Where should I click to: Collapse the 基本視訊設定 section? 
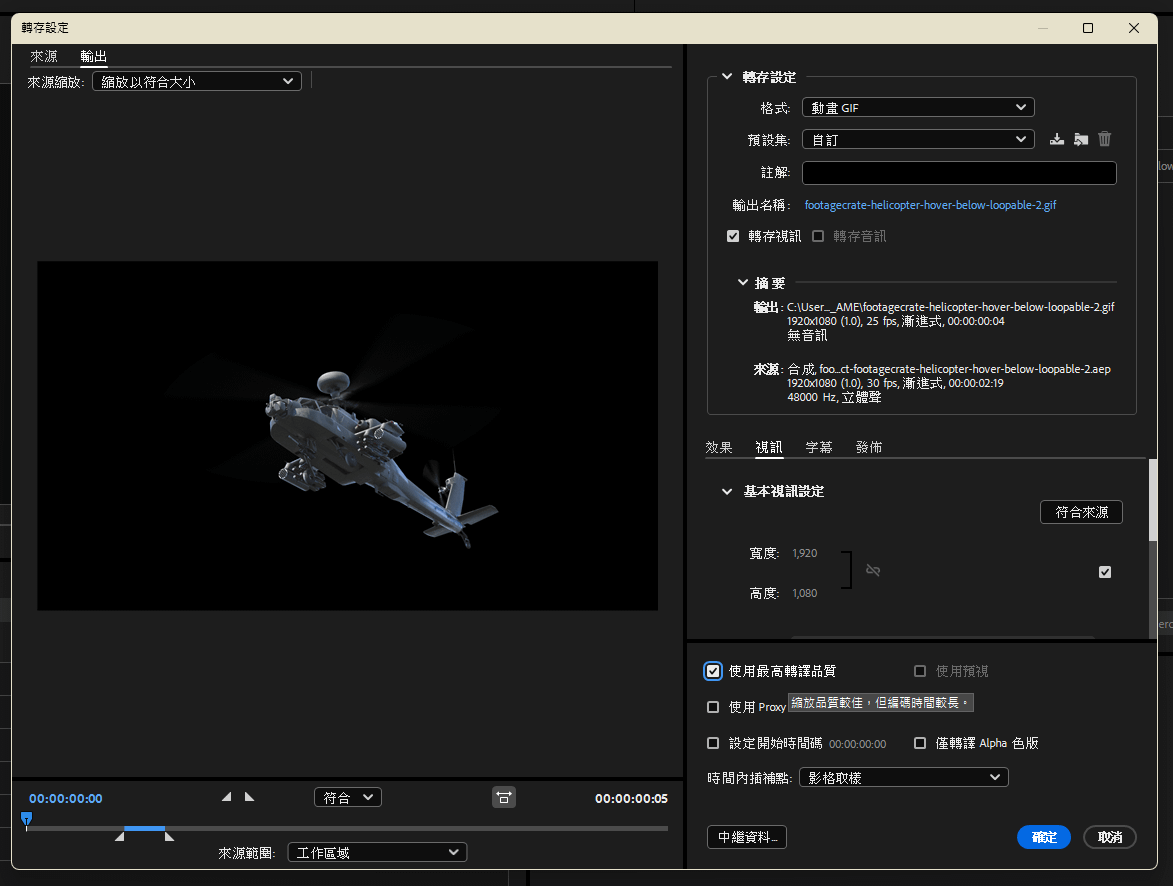727,492
